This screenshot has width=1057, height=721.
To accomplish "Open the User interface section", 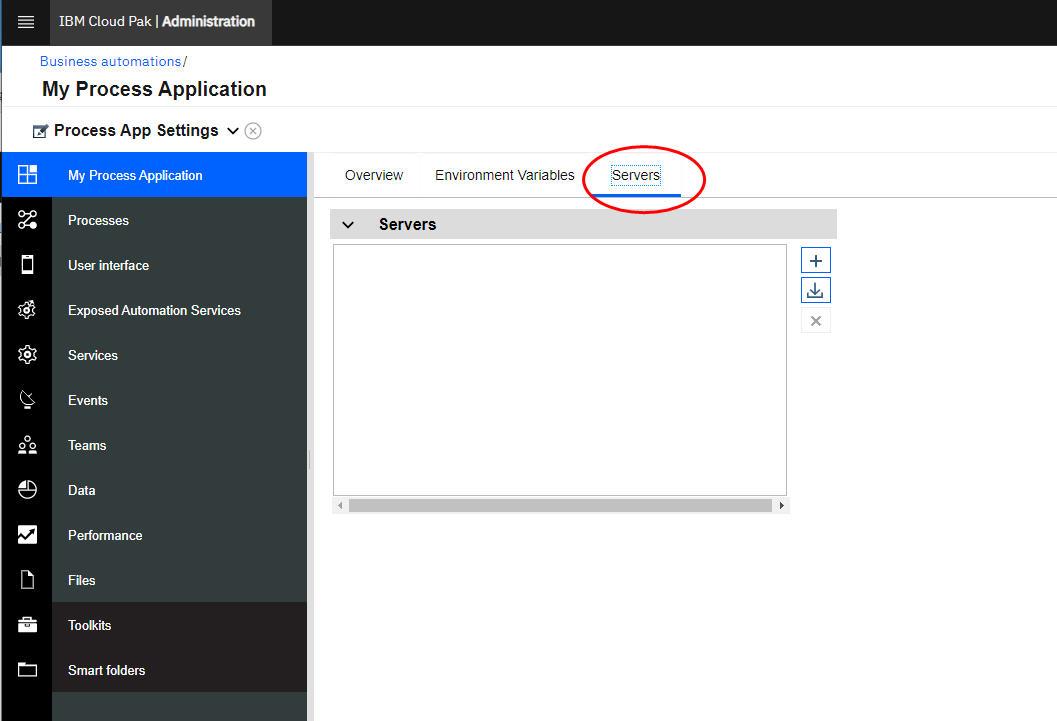I will pyautogui.click(x=108, y=265).
